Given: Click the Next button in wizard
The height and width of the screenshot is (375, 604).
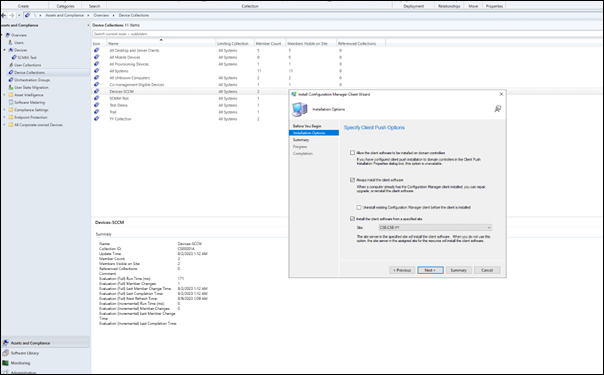Looking at the screenshot, I should pyautogui.click(x=430, y=270).
